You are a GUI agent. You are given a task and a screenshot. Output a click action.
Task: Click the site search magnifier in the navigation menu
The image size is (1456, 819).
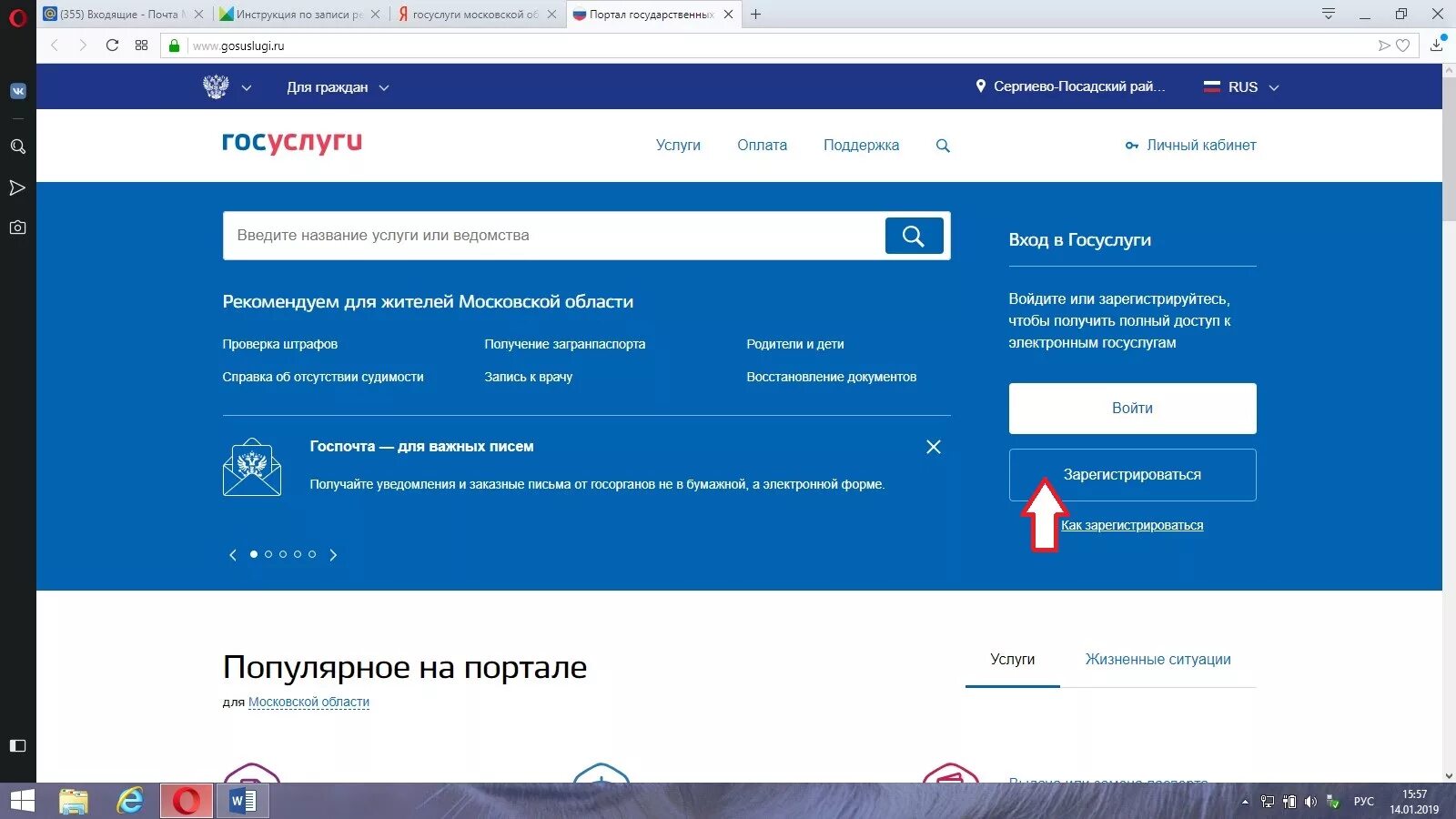pyautogui.click(x=943, y=146)
